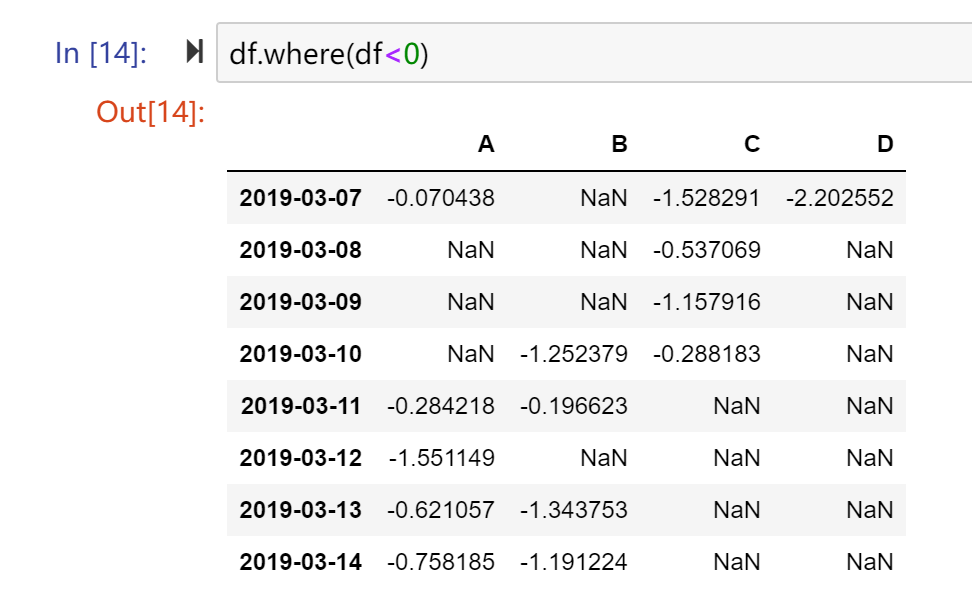
Task: Run cell 14 with the run icon
Action: click(195, 51)
